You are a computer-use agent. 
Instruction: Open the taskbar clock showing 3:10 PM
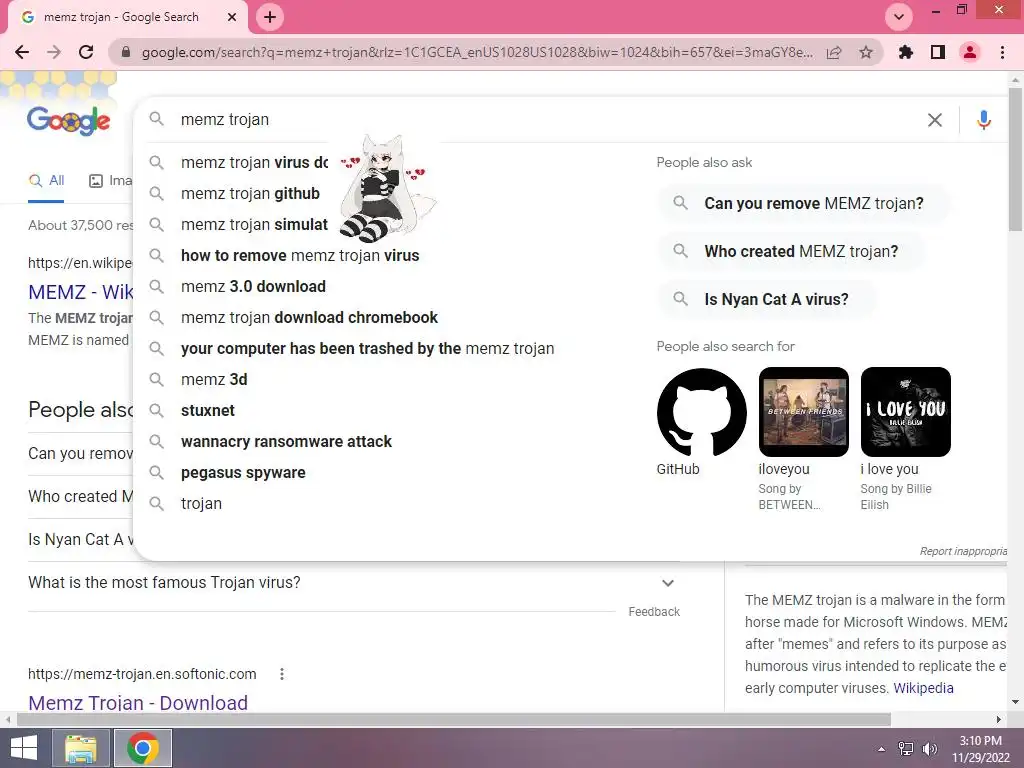(980, 749)
